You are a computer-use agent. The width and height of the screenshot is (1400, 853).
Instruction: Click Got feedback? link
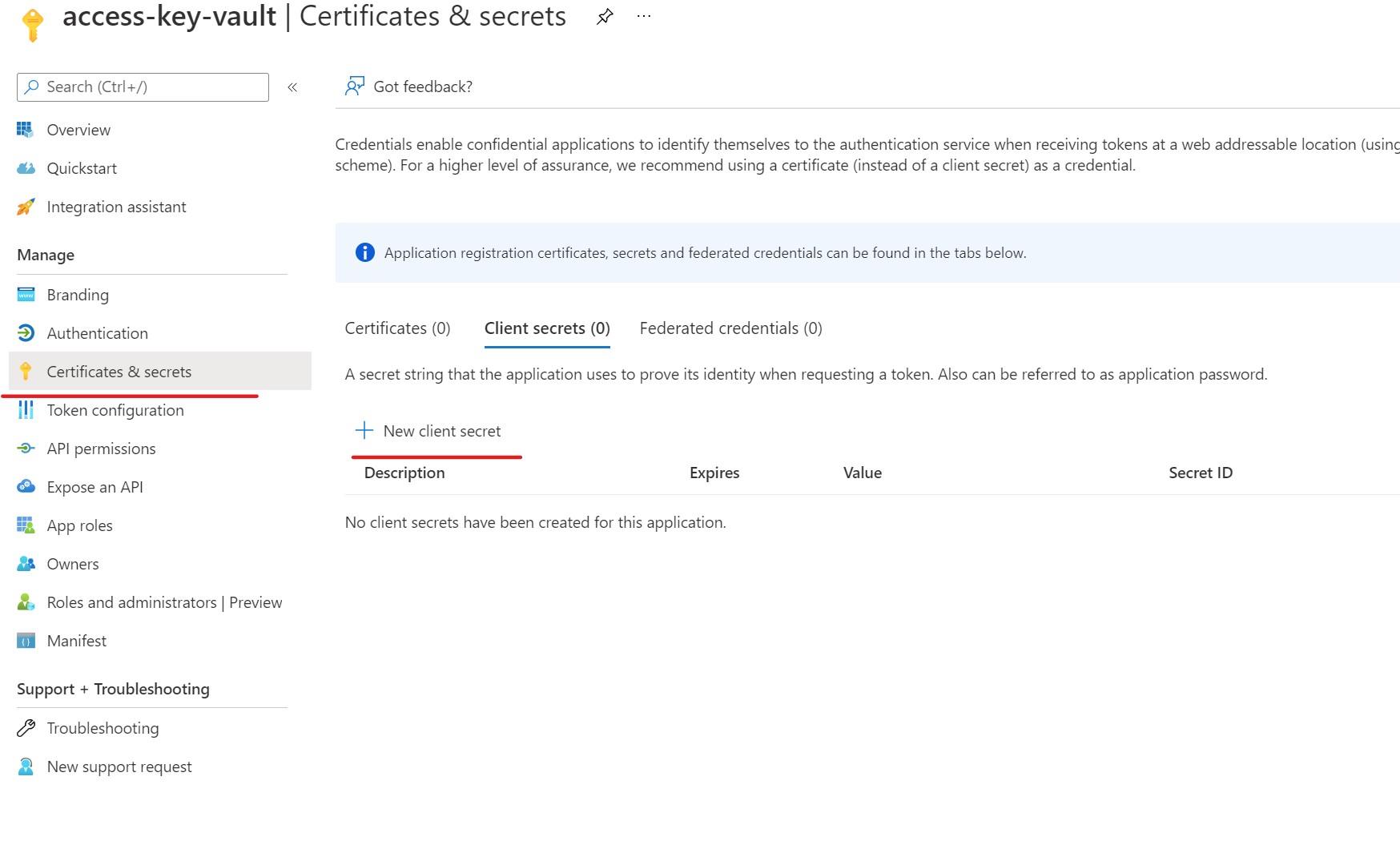click(423, 87)
